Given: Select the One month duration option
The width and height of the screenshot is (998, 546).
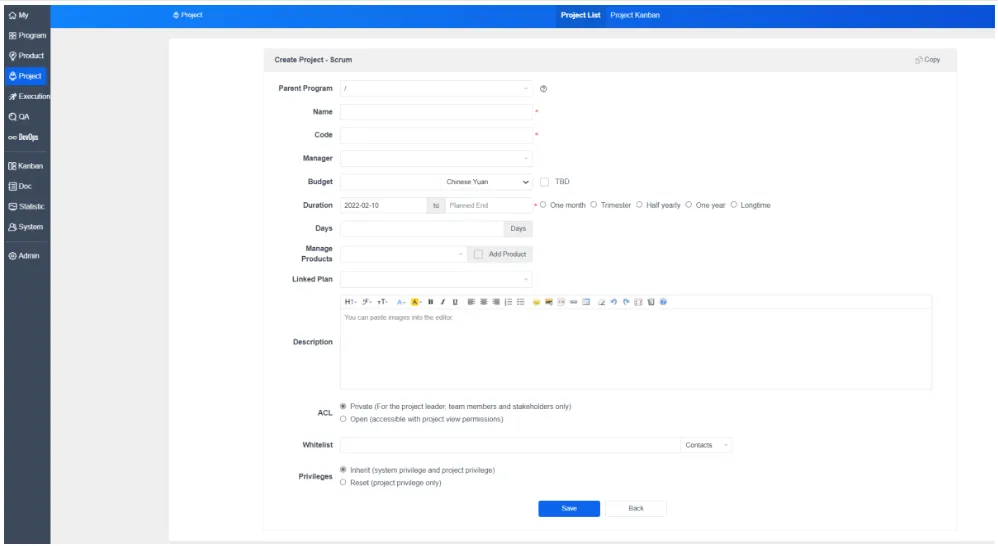Looking at the screenshot, I should point(543,205).
